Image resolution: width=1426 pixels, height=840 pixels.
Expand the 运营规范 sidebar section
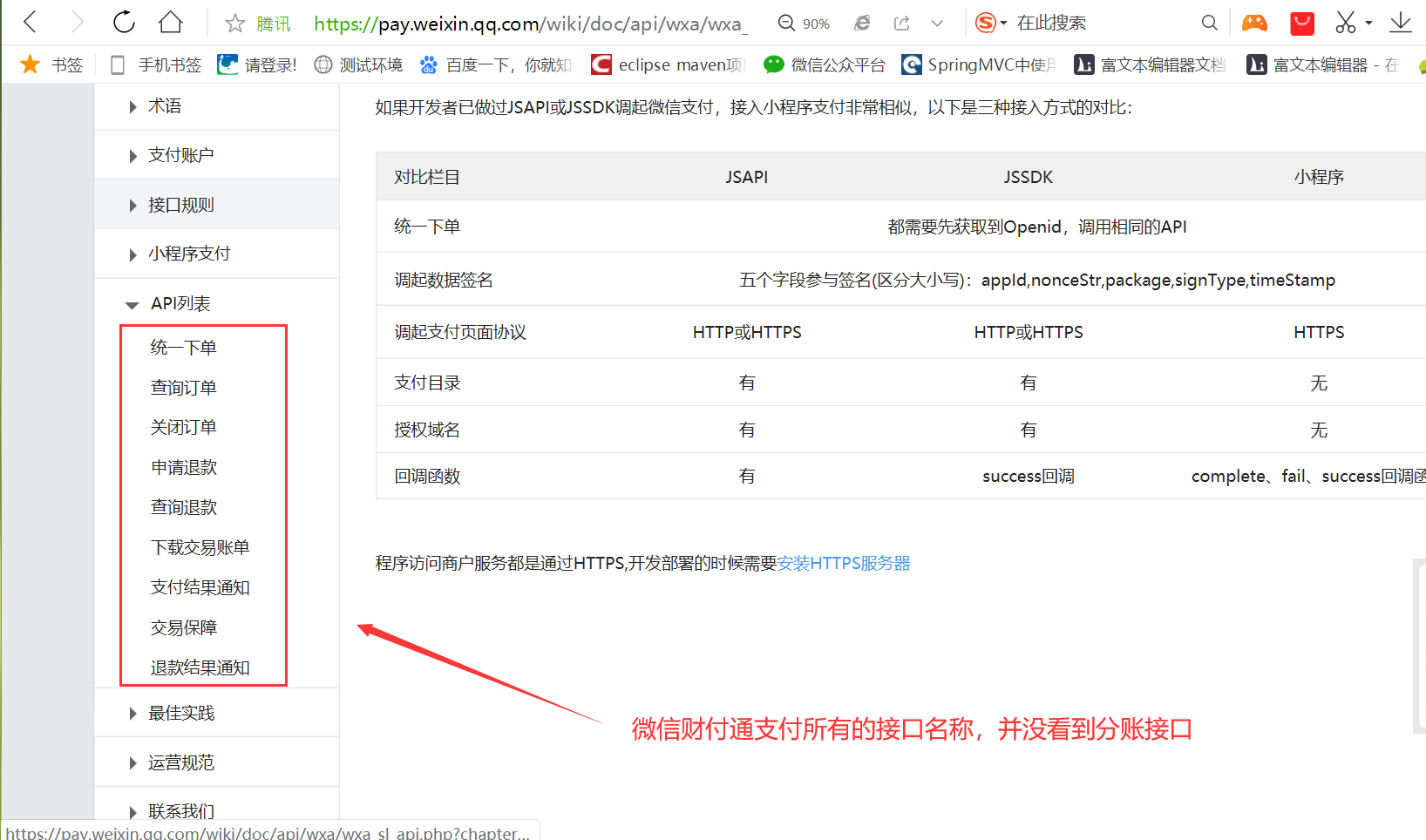216,762
